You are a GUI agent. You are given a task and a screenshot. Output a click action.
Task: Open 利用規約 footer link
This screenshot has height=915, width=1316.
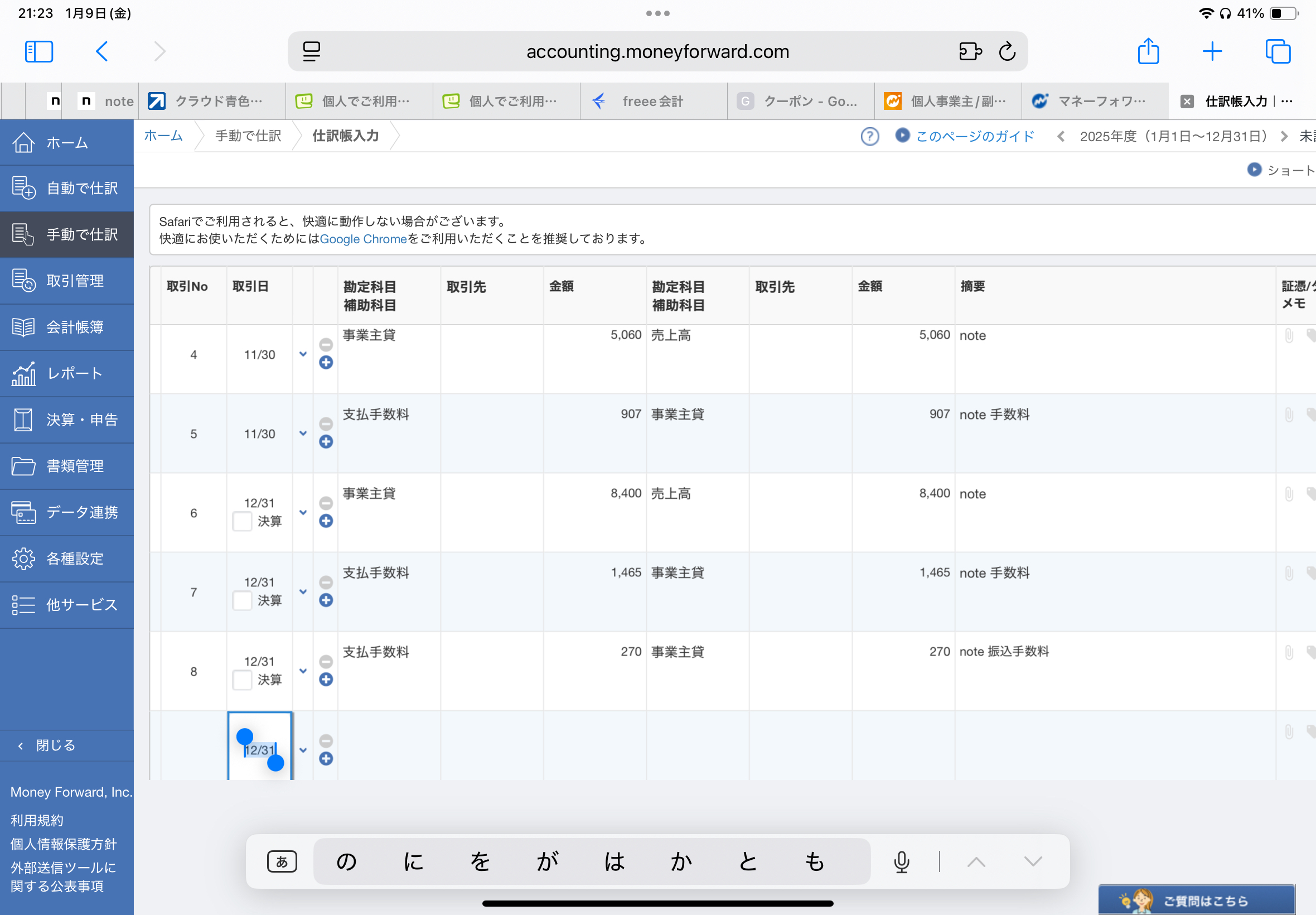point(37,820)
